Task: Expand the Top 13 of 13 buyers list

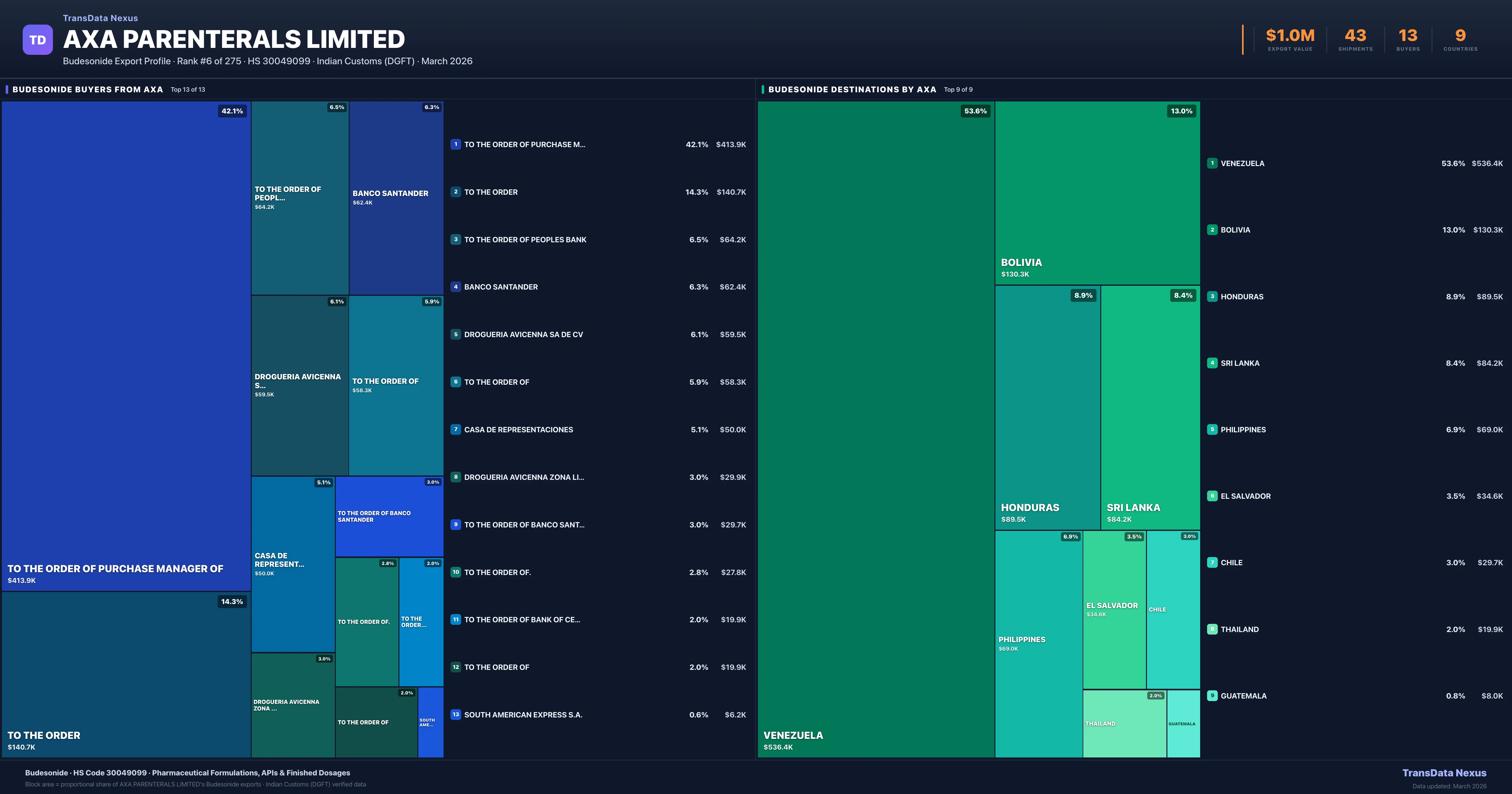Action: pyautogui.click(x=187, y=90)
